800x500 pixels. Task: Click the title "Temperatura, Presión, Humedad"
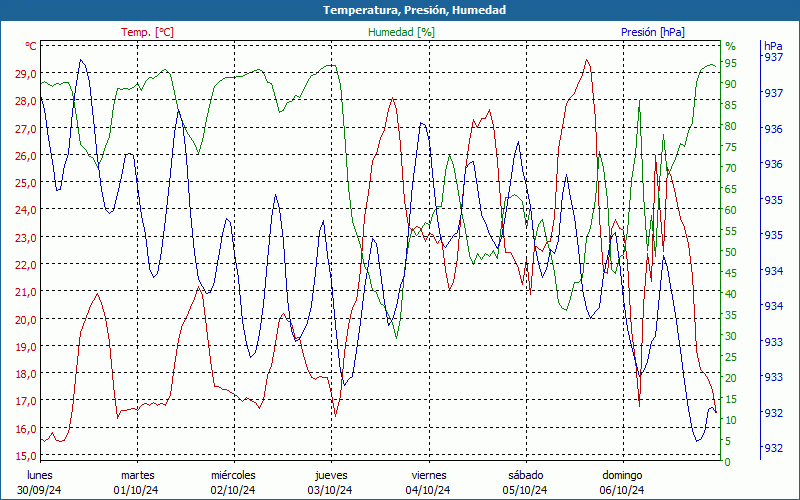point(414,10)
